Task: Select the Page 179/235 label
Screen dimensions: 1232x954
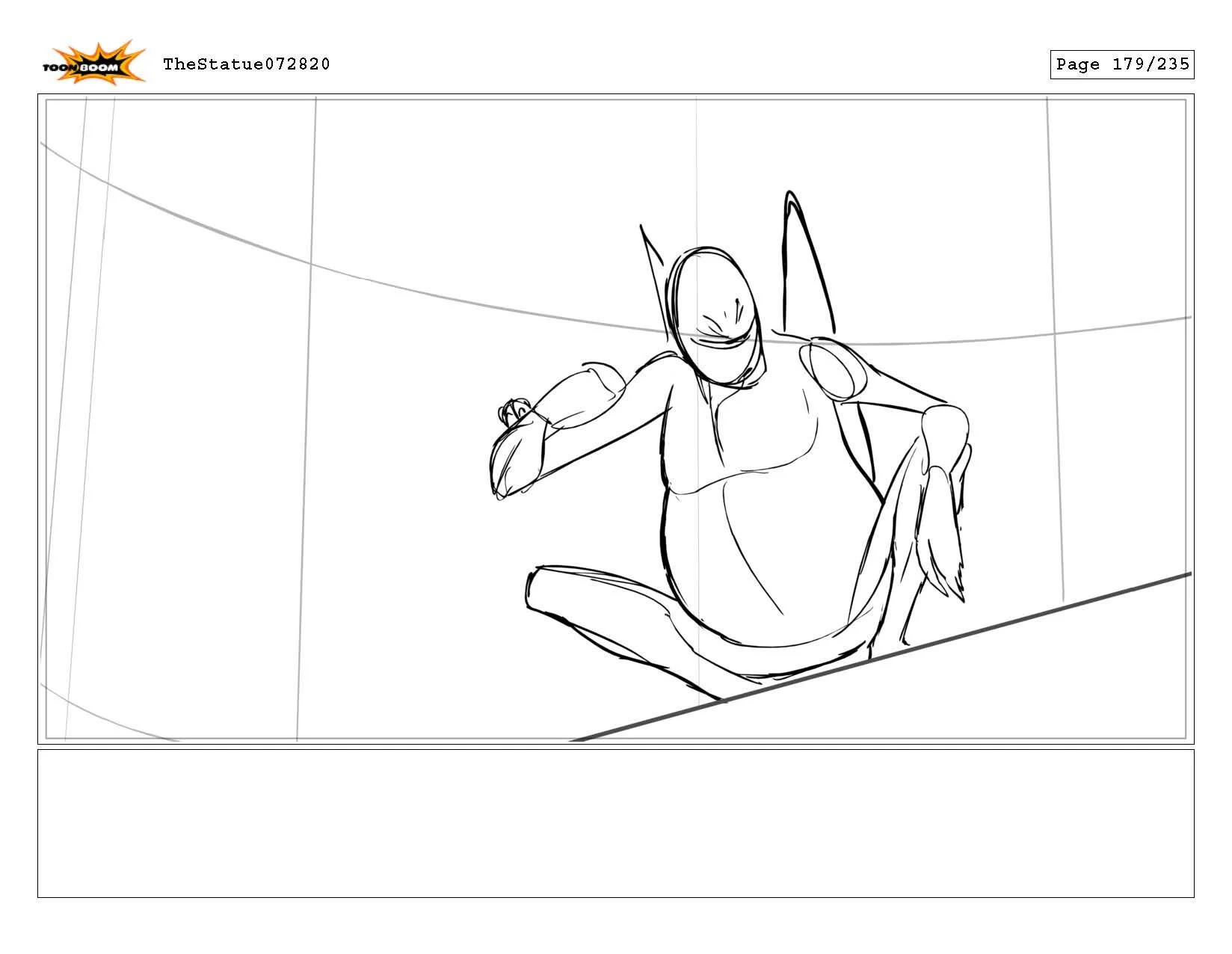Action: 1121,64
